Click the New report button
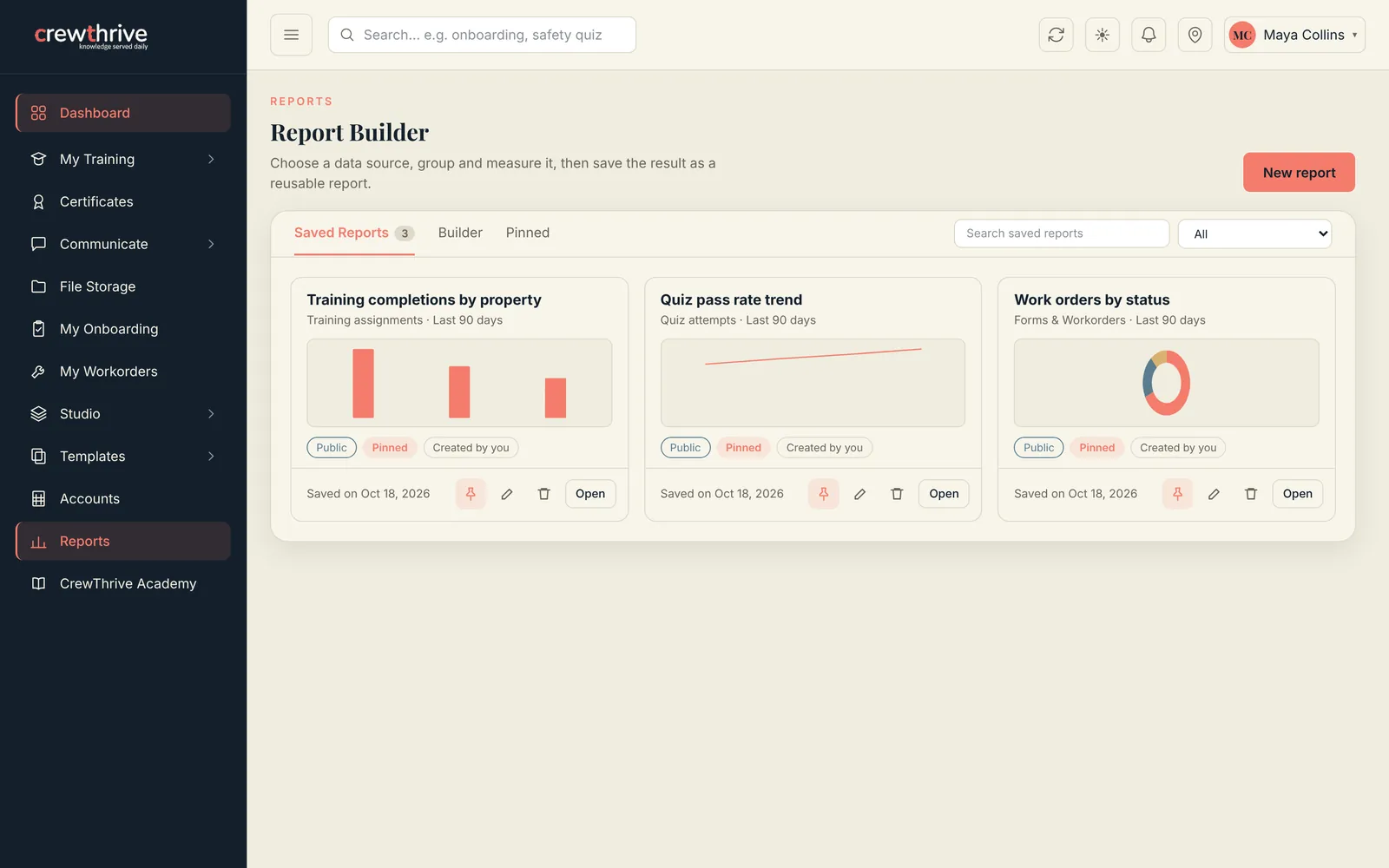Screen dimensions: 1389x868 click(x=1299, y=173)
